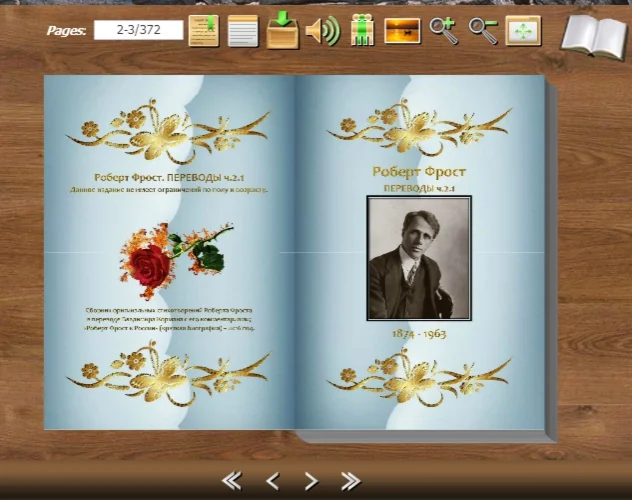Click the 'Сборник' description paragraph on left page
This screenshot has height=500, width=632.
click(169, 319)
